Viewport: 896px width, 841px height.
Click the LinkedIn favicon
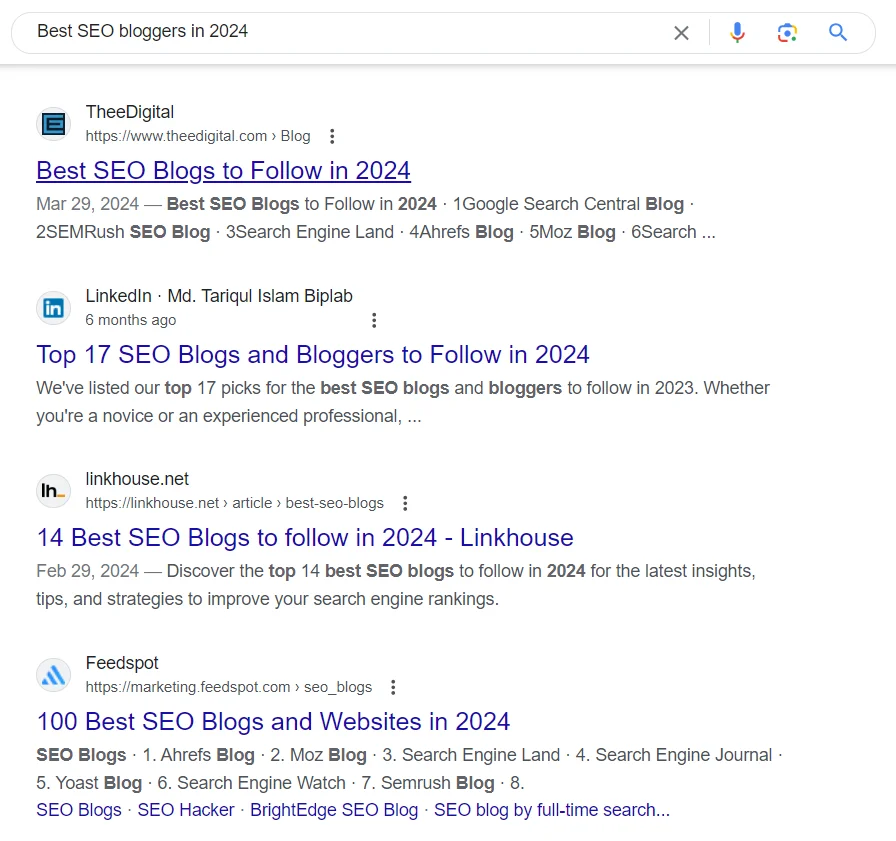(x=54, y=308)
